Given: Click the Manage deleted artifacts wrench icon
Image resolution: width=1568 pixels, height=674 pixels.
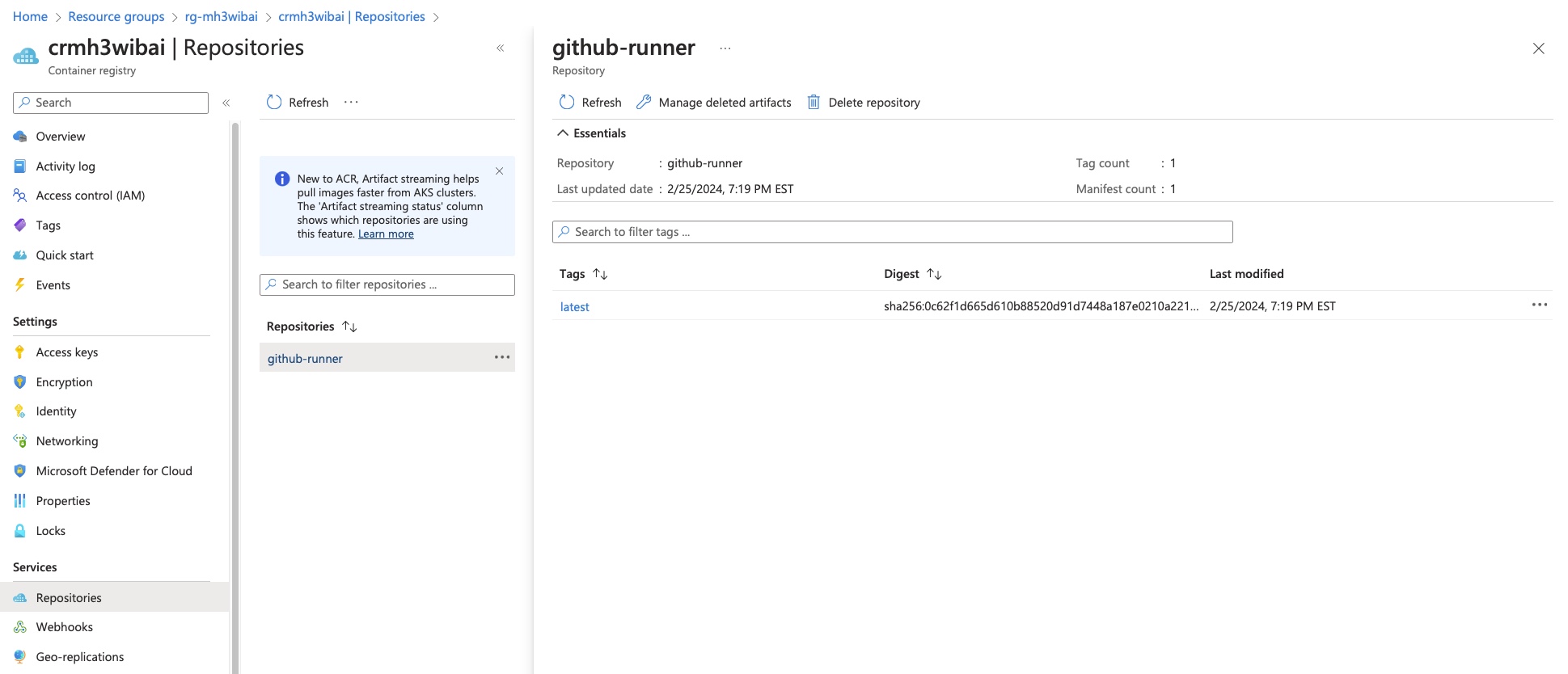Looking at the screenshot, I should [644, 103].
